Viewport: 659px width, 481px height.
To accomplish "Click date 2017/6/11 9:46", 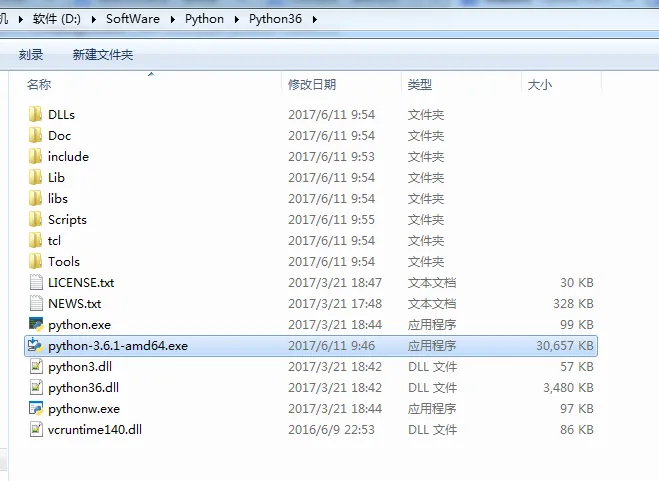I will coord(331,346).
